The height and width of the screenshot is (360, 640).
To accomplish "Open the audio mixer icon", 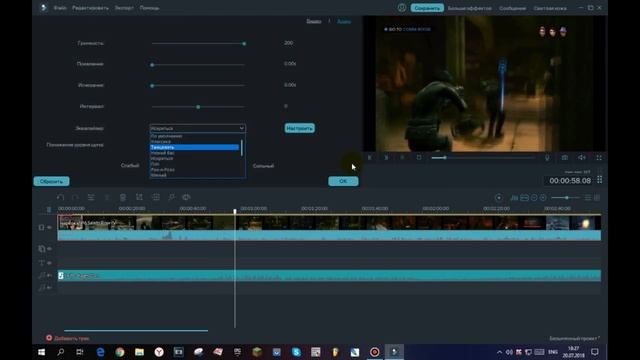I will (x=514, y=198).
